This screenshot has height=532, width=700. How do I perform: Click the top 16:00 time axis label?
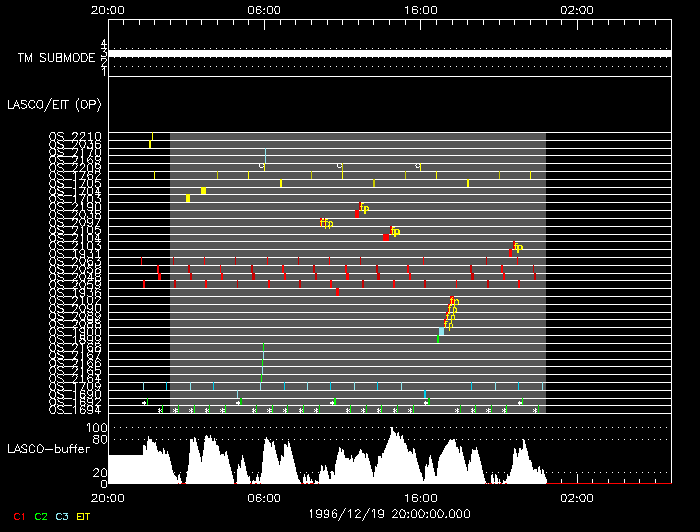coord(420,9)
